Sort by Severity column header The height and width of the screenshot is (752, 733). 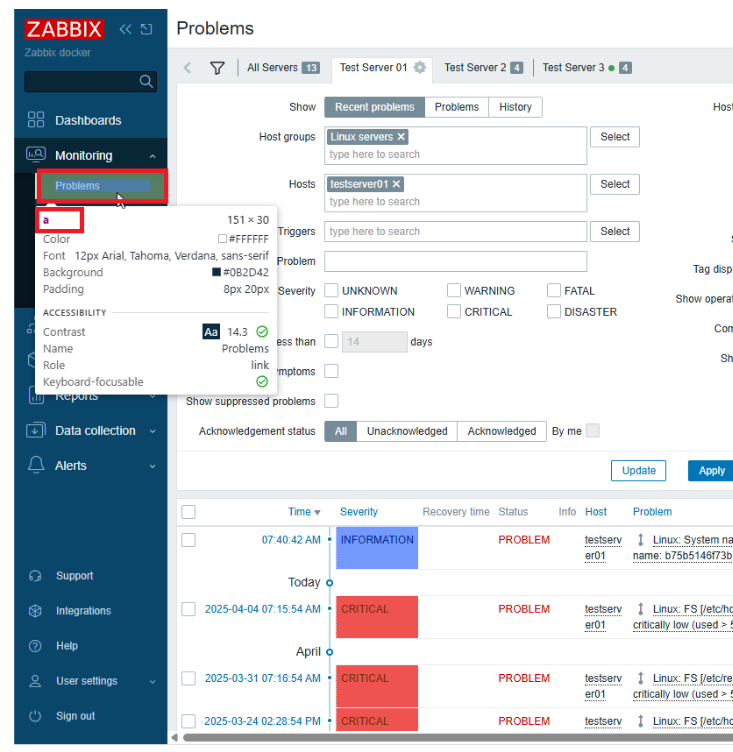[359, 512]
